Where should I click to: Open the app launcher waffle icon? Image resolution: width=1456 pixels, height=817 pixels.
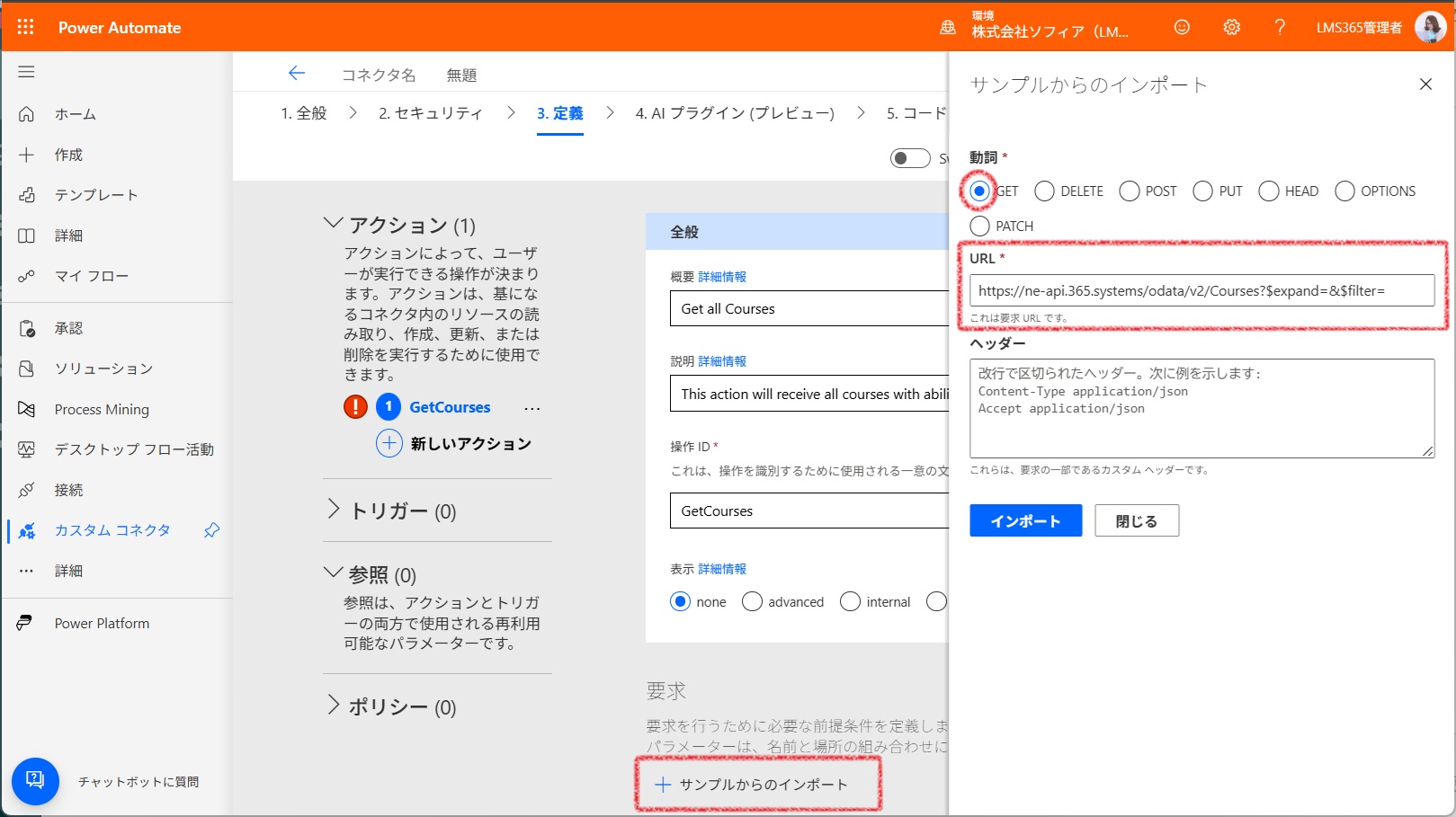pos(25,27)
